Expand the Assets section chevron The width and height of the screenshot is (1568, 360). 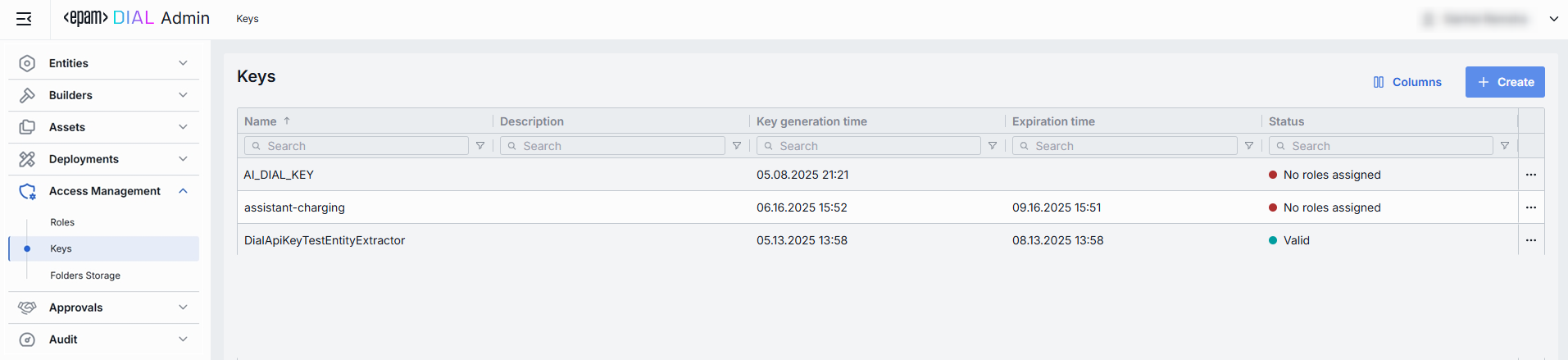click(x=183, y=127)
